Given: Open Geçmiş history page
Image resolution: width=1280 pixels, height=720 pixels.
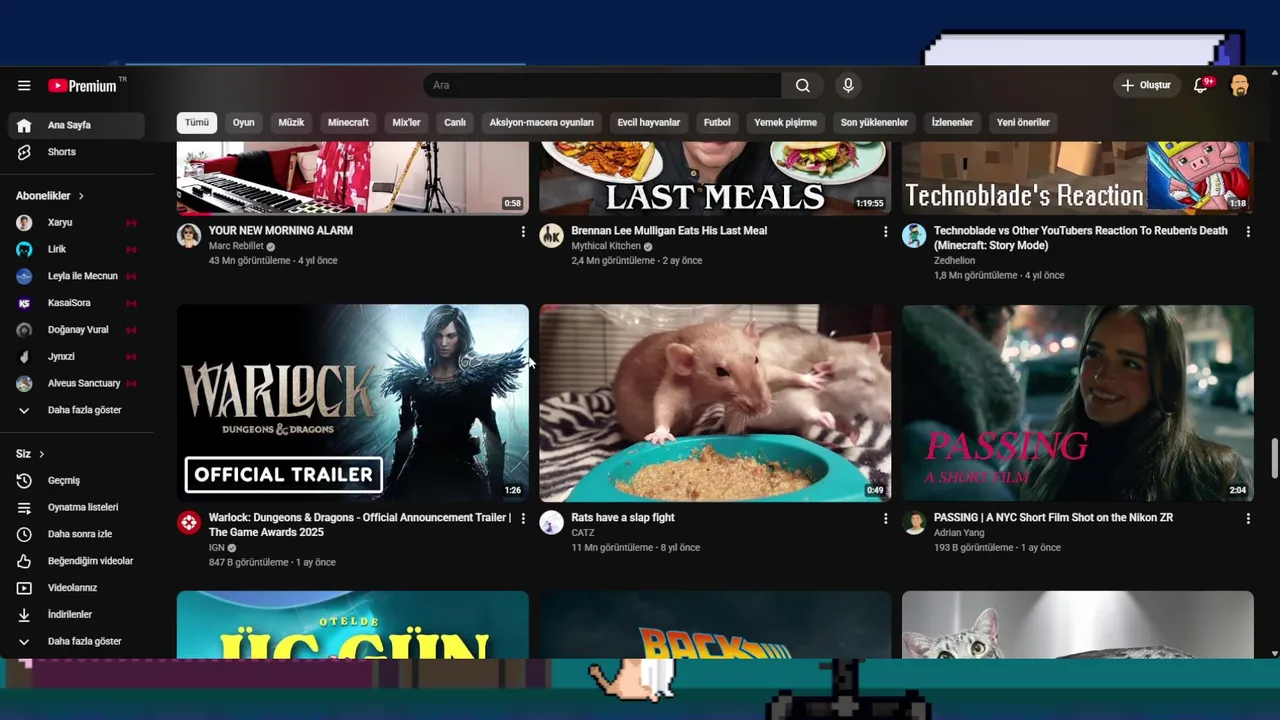Looking at the screenshot, I should pyautogui.click(x=77, y=481).
